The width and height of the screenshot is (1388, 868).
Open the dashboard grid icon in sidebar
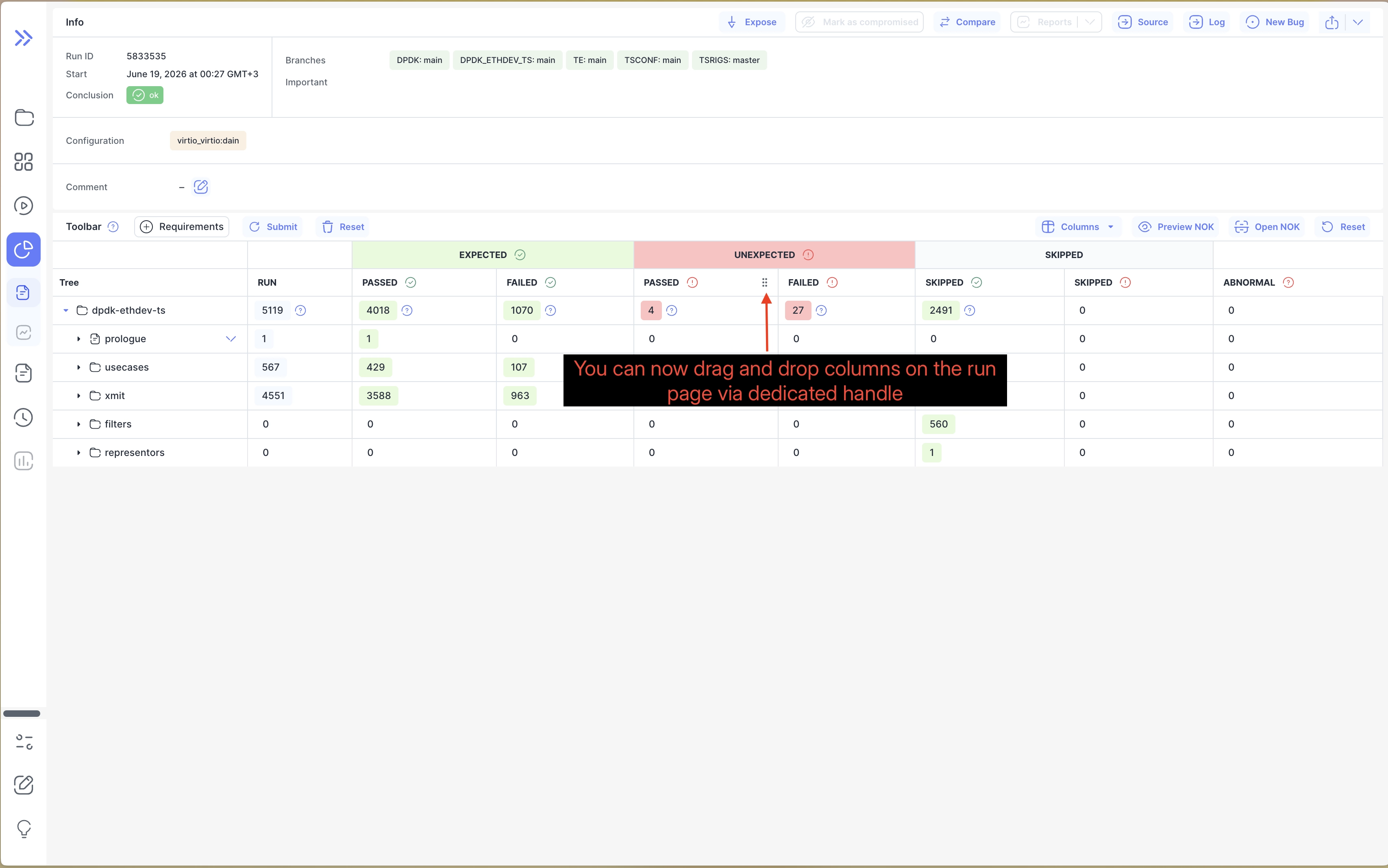point(24,161)
